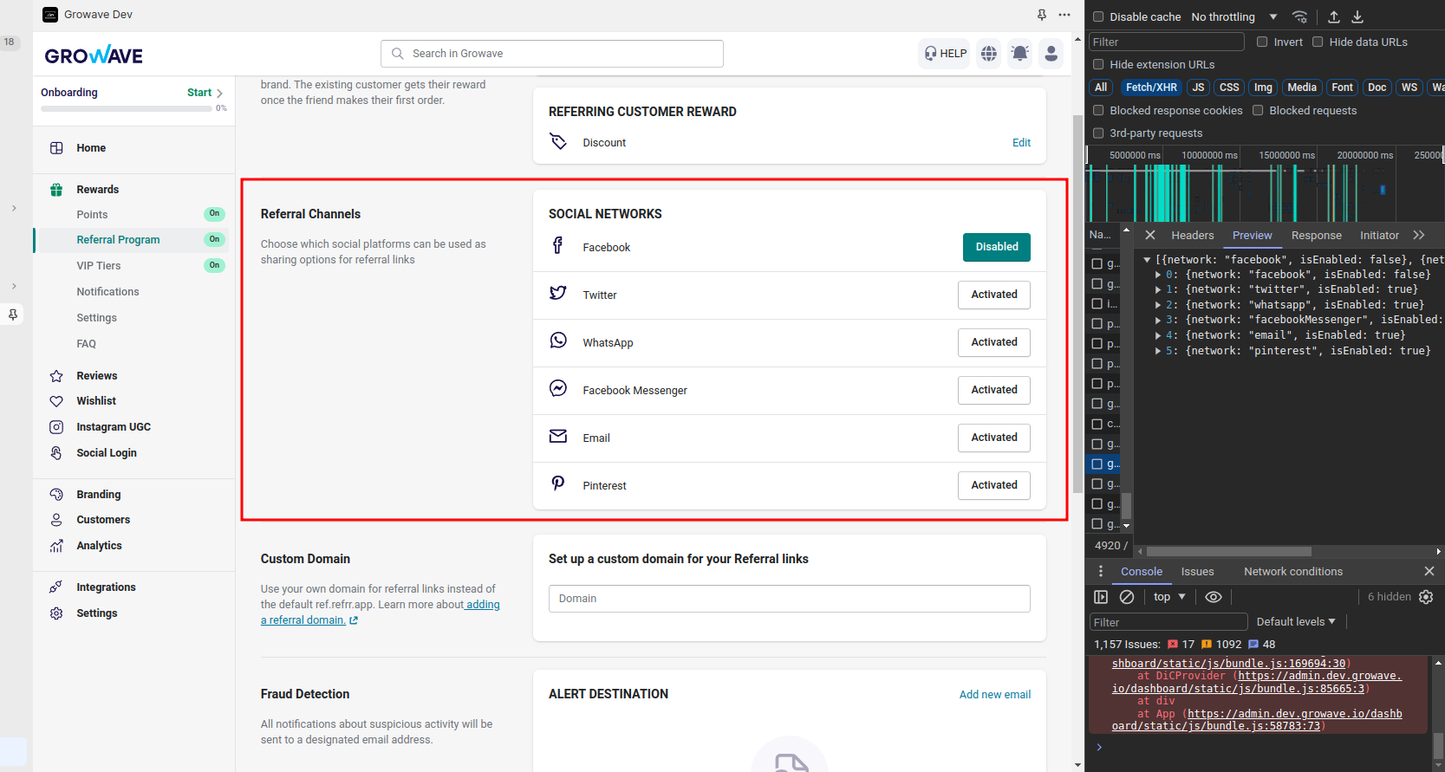Open the Wishlist heart icon

[x=57, y=401]
